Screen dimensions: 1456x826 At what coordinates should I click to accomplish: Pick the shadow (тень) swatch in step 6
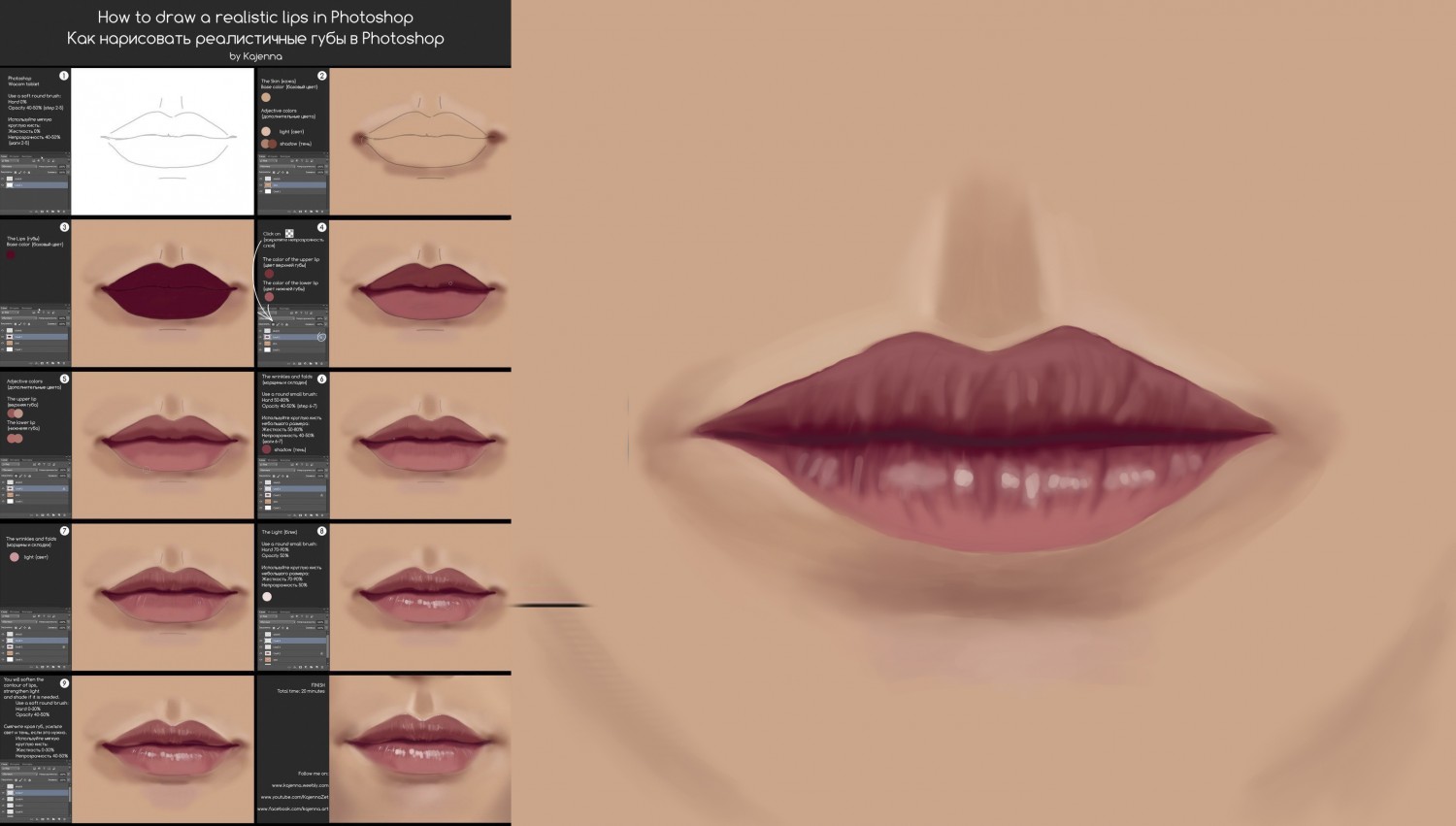(x=266, y=449)
